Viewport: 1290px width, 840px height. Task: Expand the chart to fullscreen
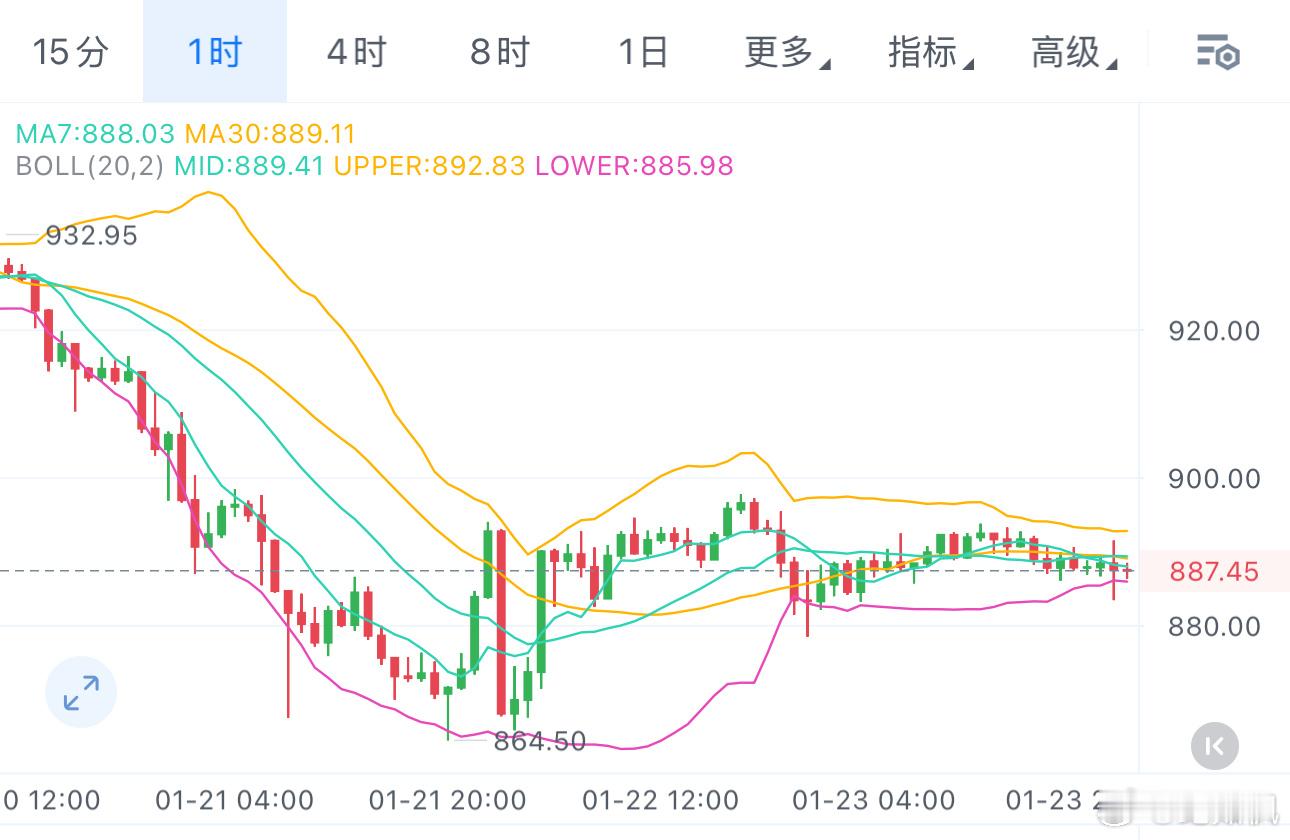coord(80,691)
